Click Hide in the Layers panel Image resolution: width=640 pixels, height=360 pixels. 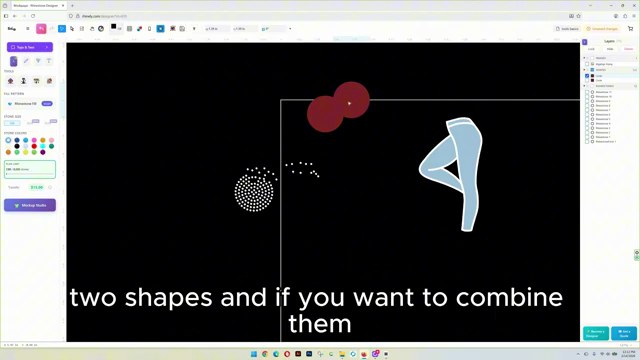coord(610,49)
